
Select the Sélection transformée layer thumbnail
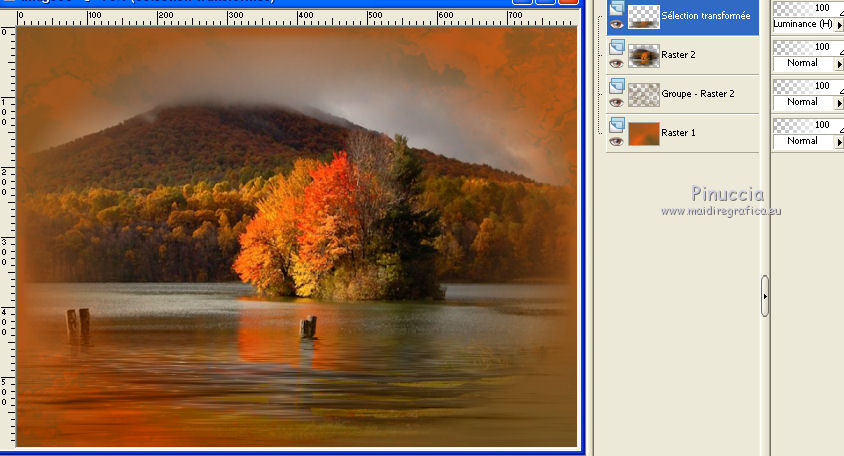tap(644, 17)
